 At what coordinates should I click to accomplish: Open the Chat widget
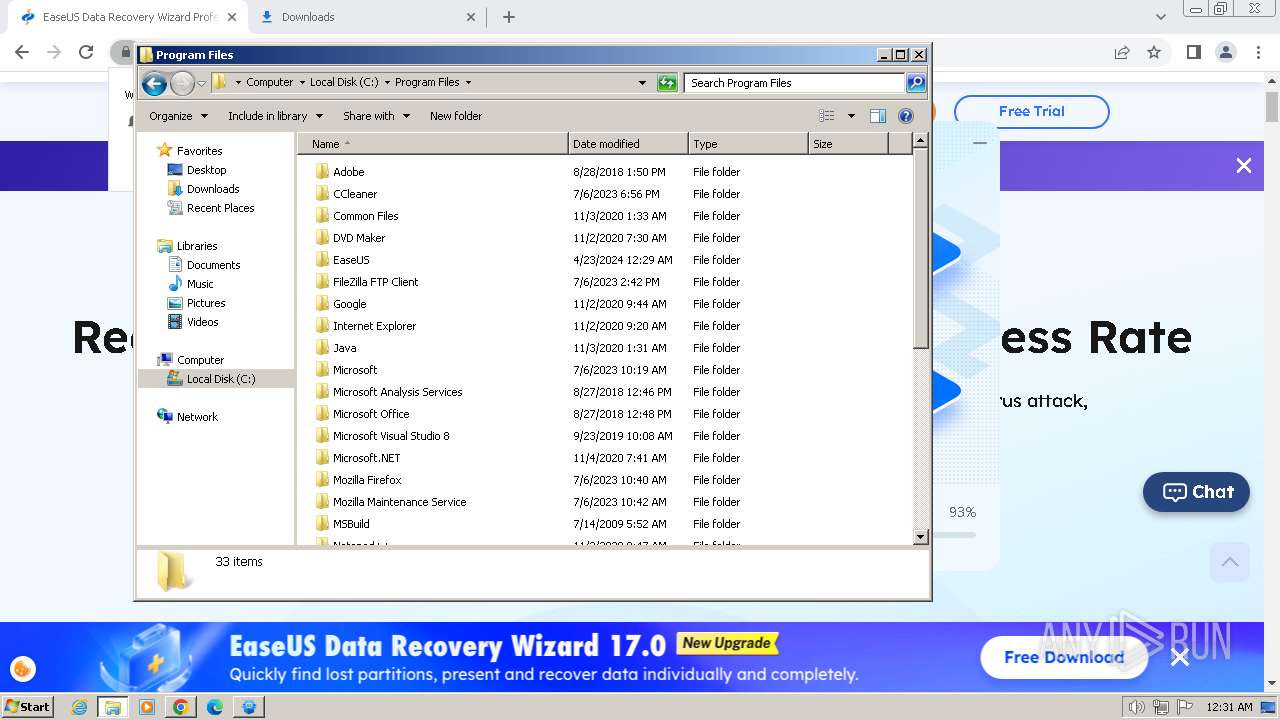click(x=1196, y=492)
